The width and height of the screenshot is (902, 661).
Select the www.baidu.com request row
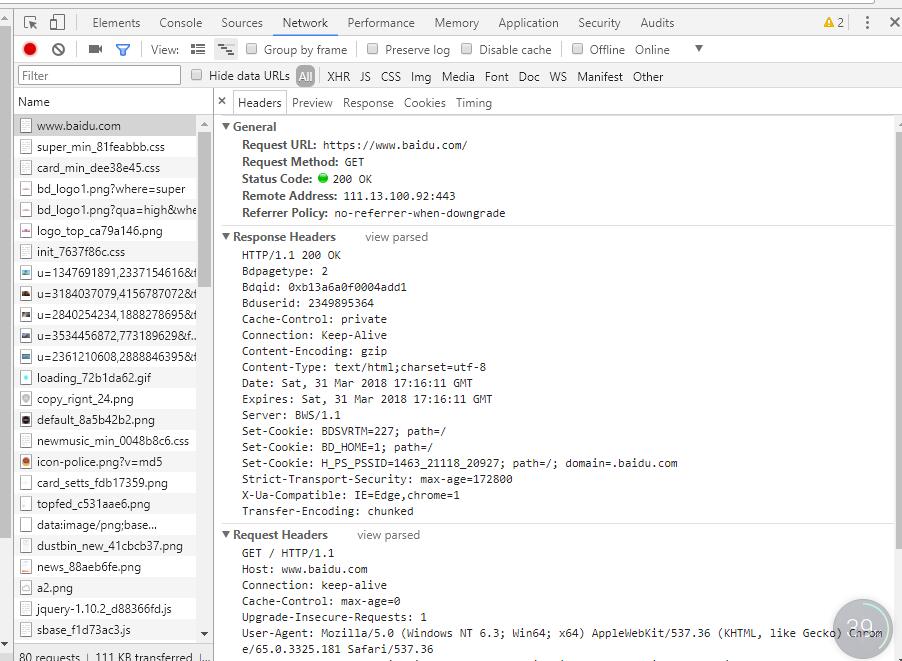[x=105, y=125]
